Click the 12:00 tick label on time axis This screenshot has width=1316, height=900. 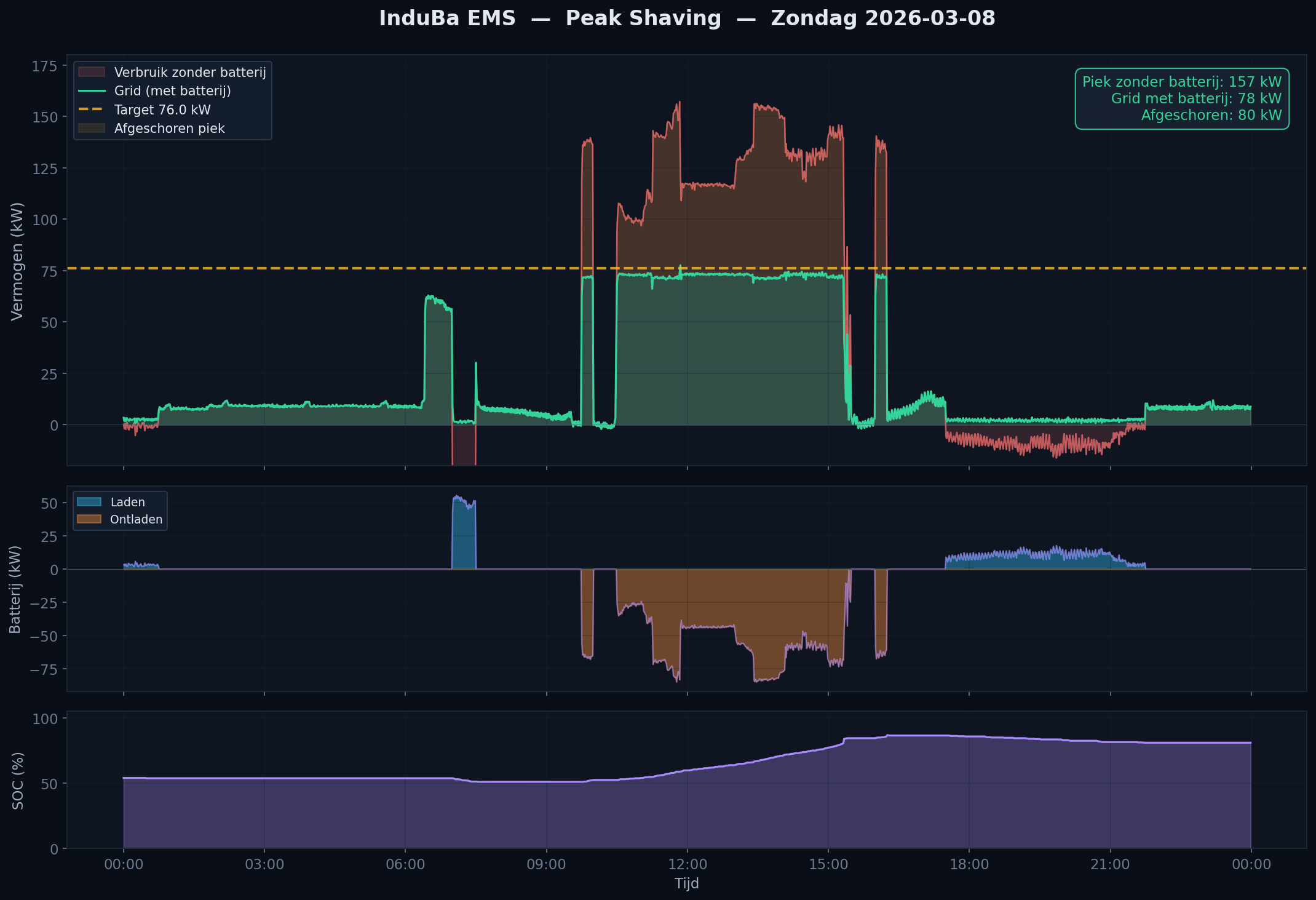[x=687, y=864]
